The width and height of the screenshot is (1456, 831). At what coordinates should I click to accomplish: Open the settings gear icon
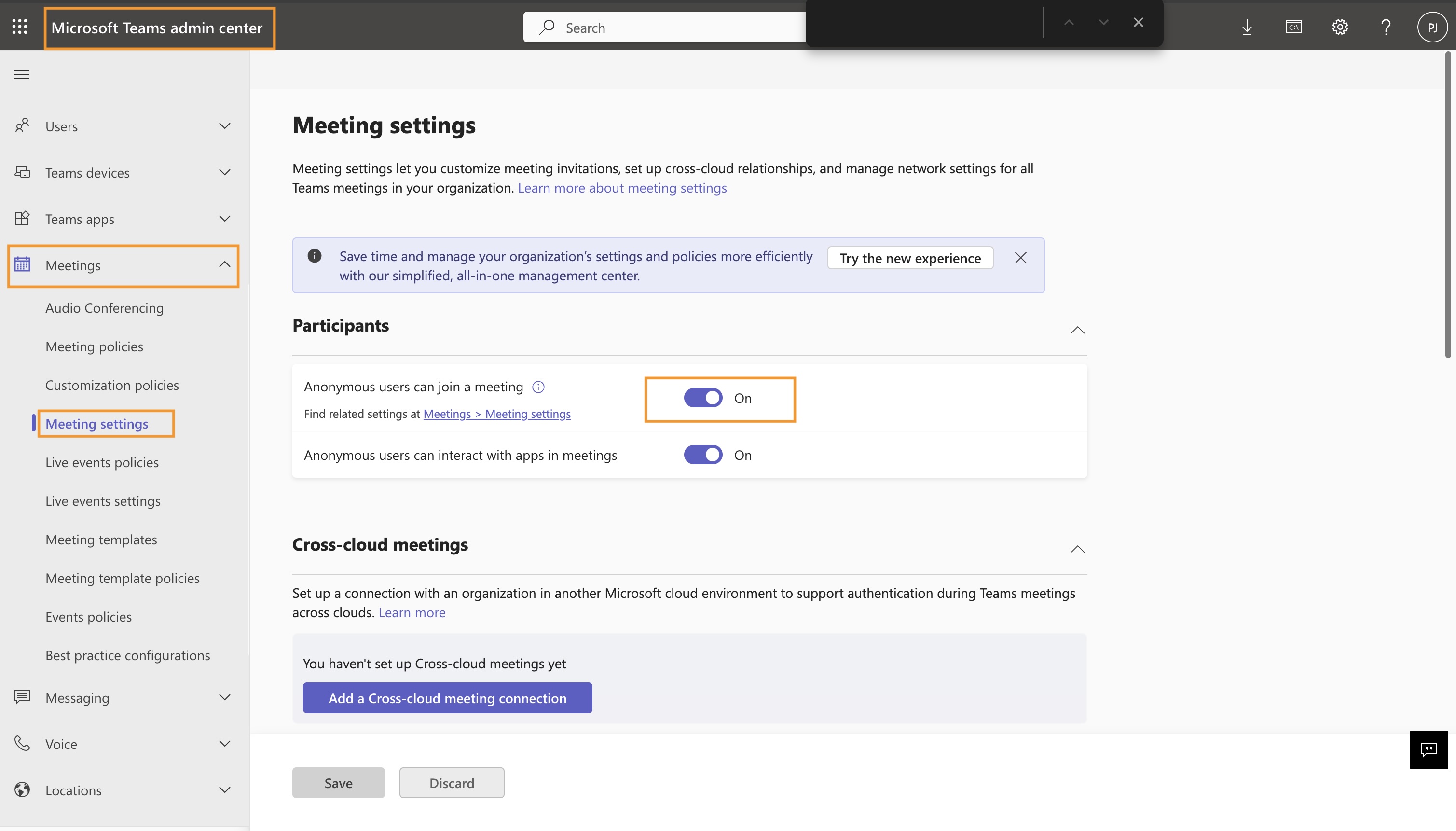pos(1340,27)
